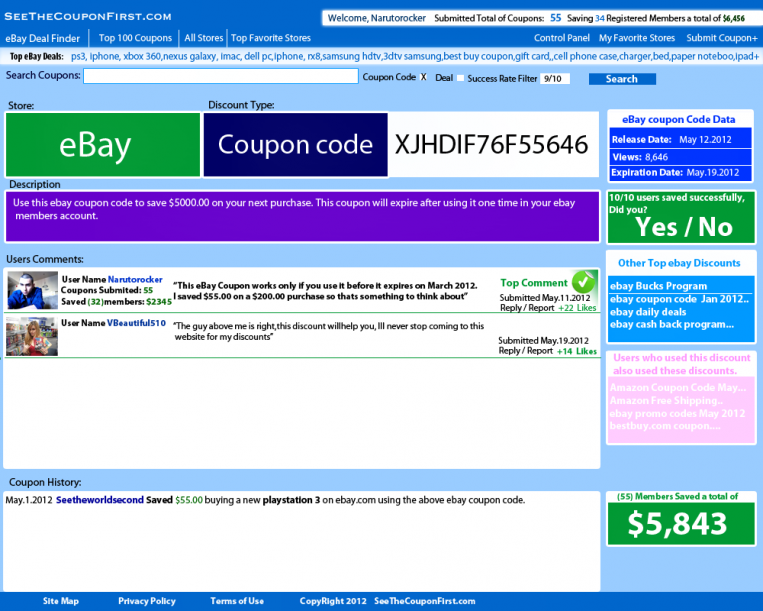Click the green eBay store tile

click(103, 144)
